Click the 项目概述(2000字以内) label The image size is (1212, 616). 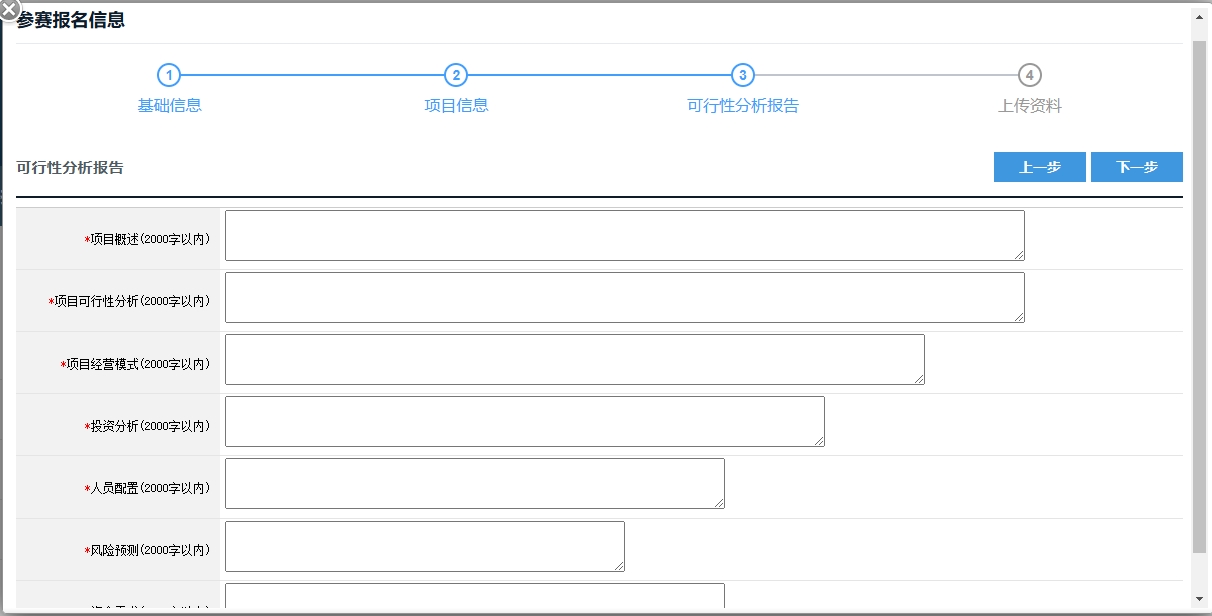tap(147, 239)
